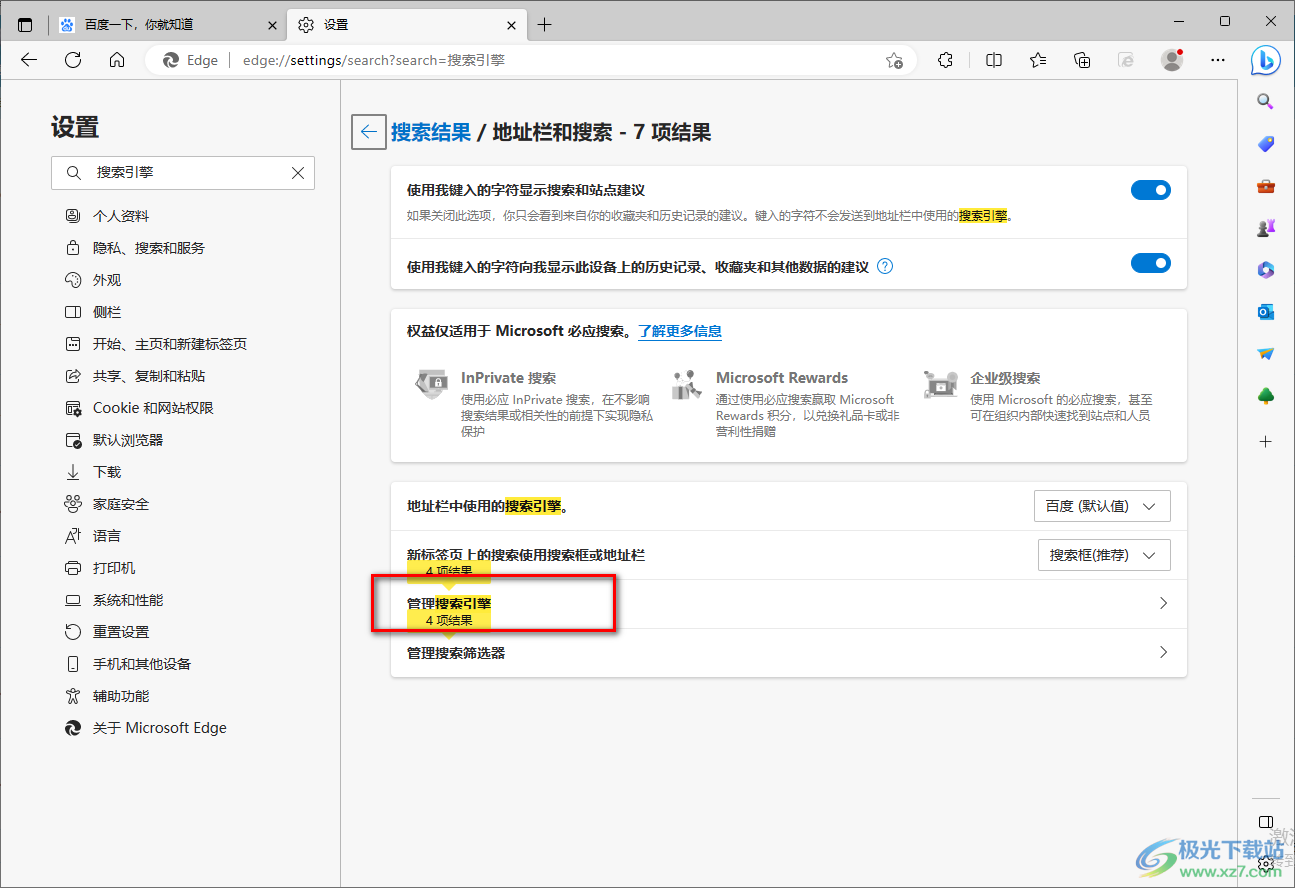The height and width of the screenshot is (888, 1295).
Task: Toggle 使用我键入的字符显示搜索和站点建议
Action: click(x=1150, y=190)
